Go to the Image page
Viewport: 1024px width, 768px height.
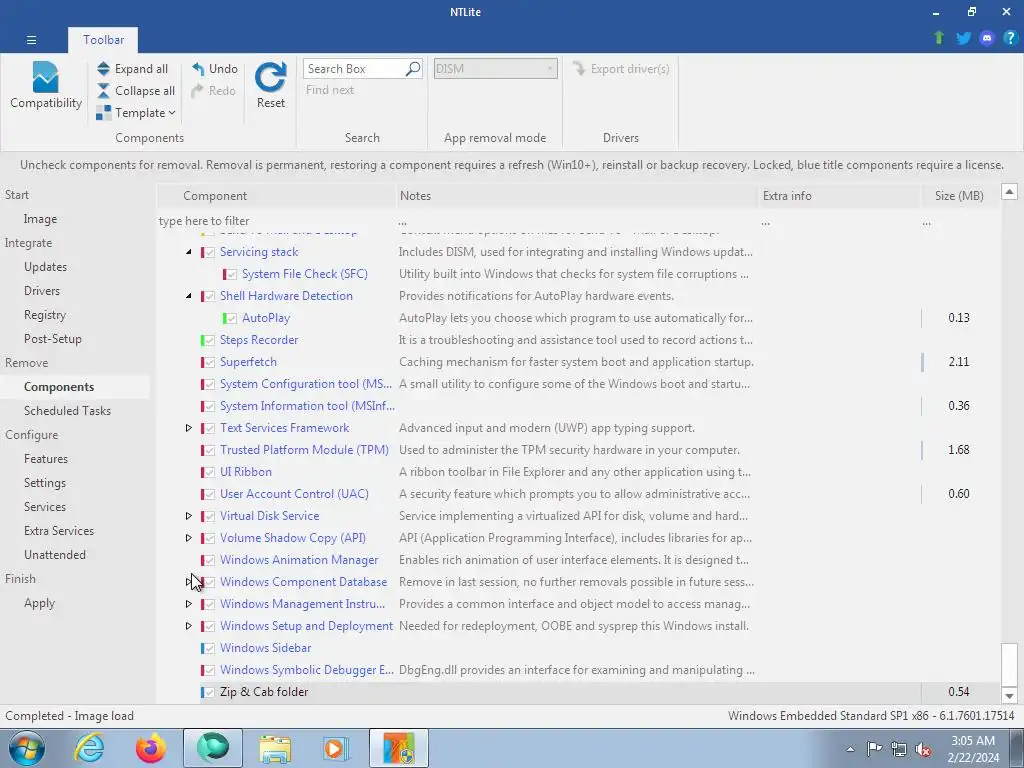[x=40, y=219]
